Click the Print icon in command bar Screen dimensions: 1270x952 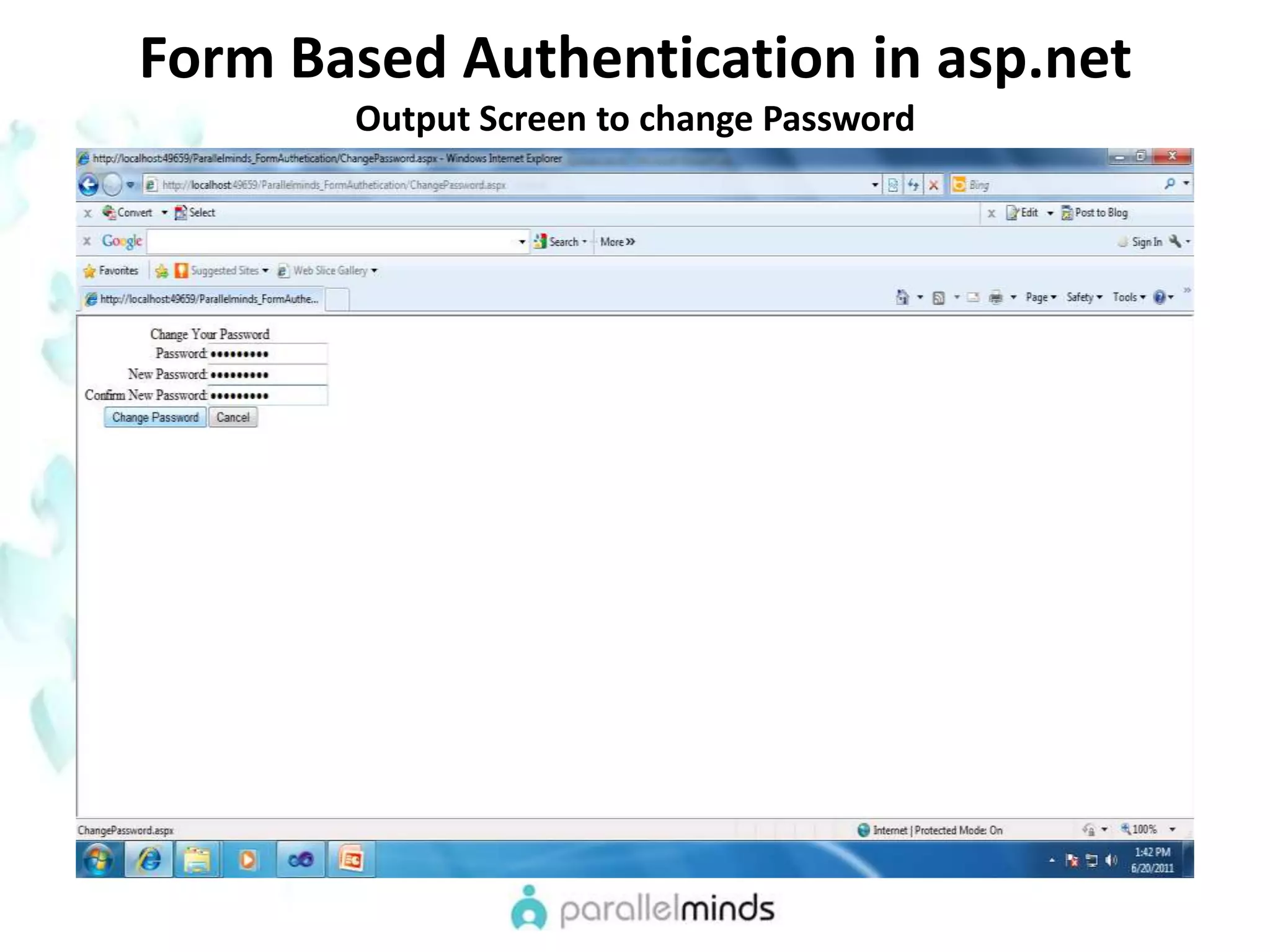pyautogui.click(x=995, y=297)
